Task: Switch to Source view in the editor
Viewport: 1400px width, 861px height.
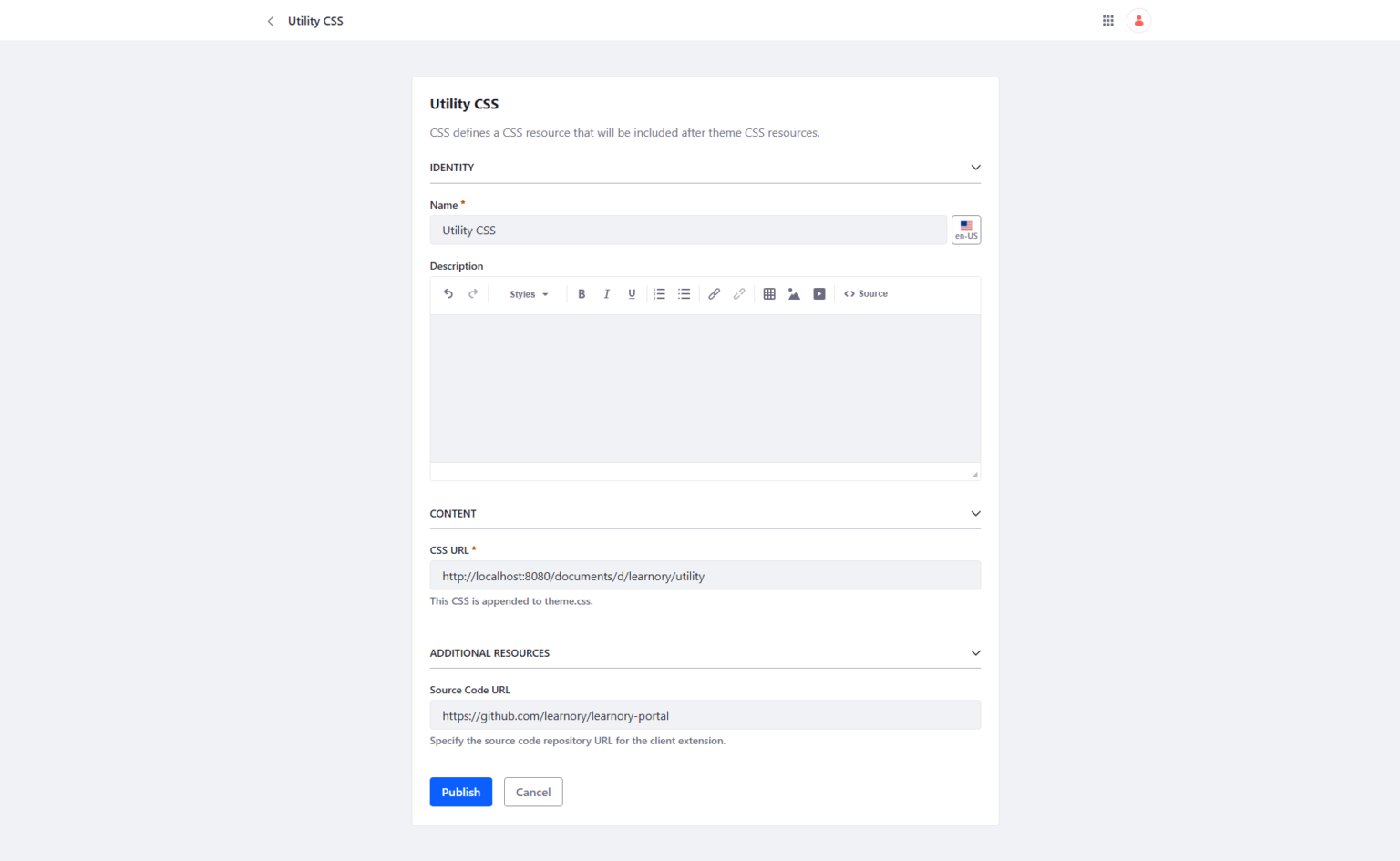Action: 865,293
